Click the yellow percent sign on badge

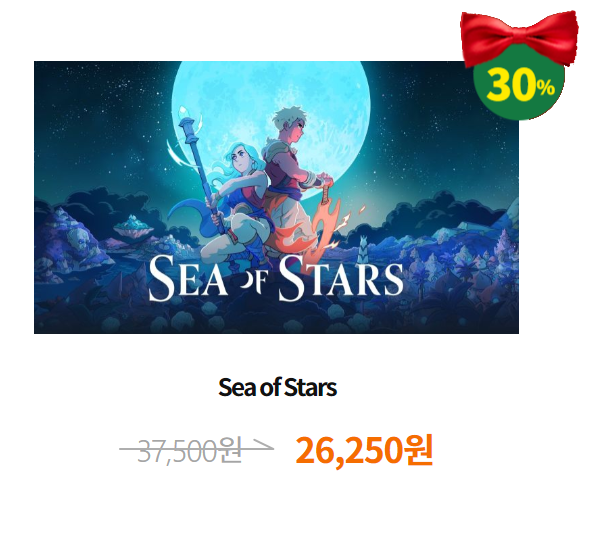coord(545,88)
